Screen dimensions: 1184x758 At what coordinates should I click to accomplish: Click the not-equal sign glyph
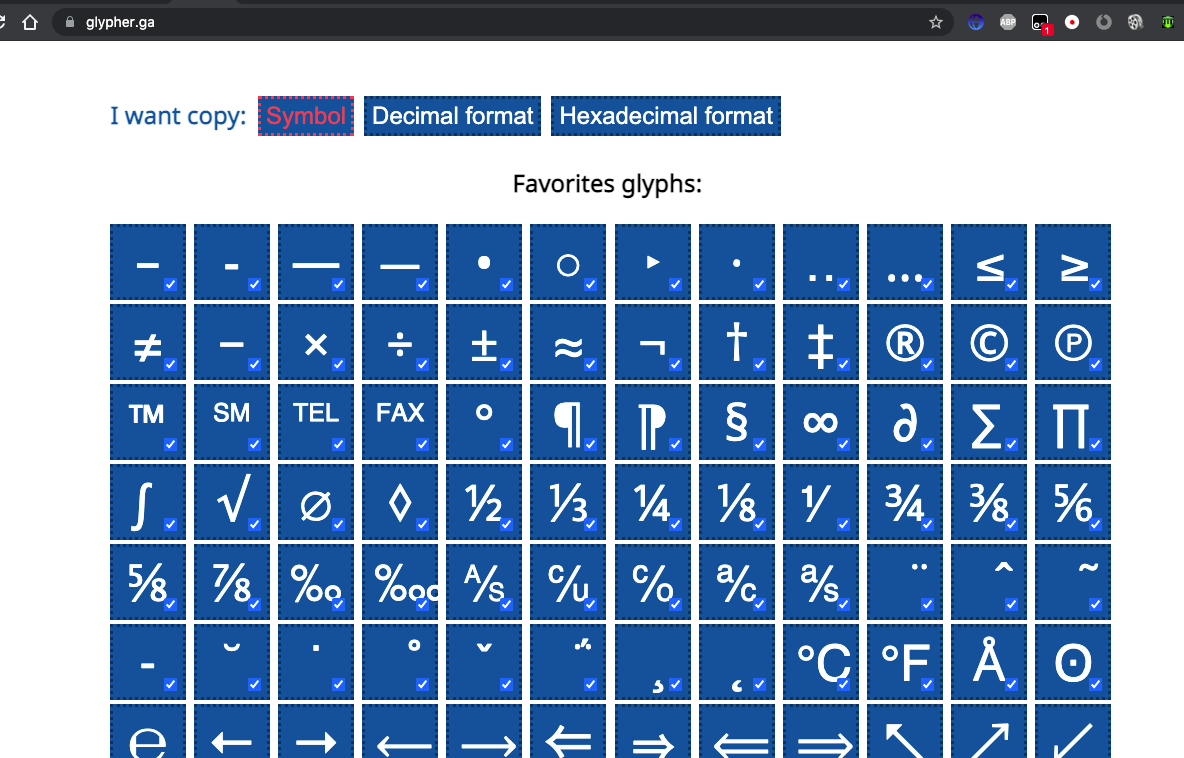(x=148, y=340)
